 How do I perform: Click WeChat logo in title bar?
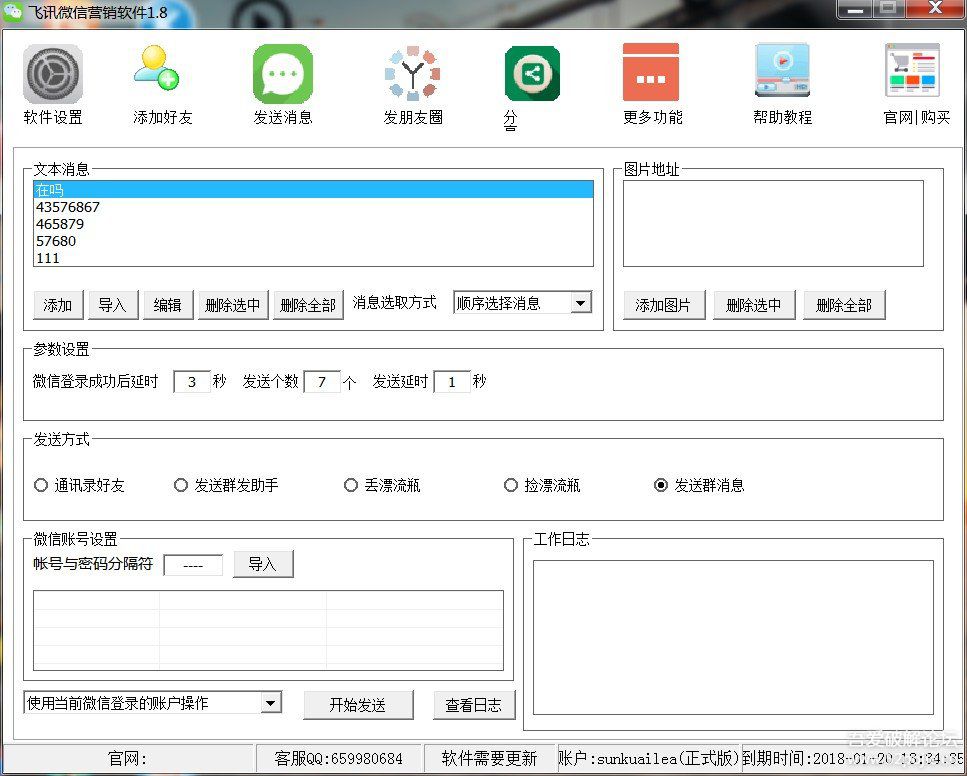tap(12, 11)
